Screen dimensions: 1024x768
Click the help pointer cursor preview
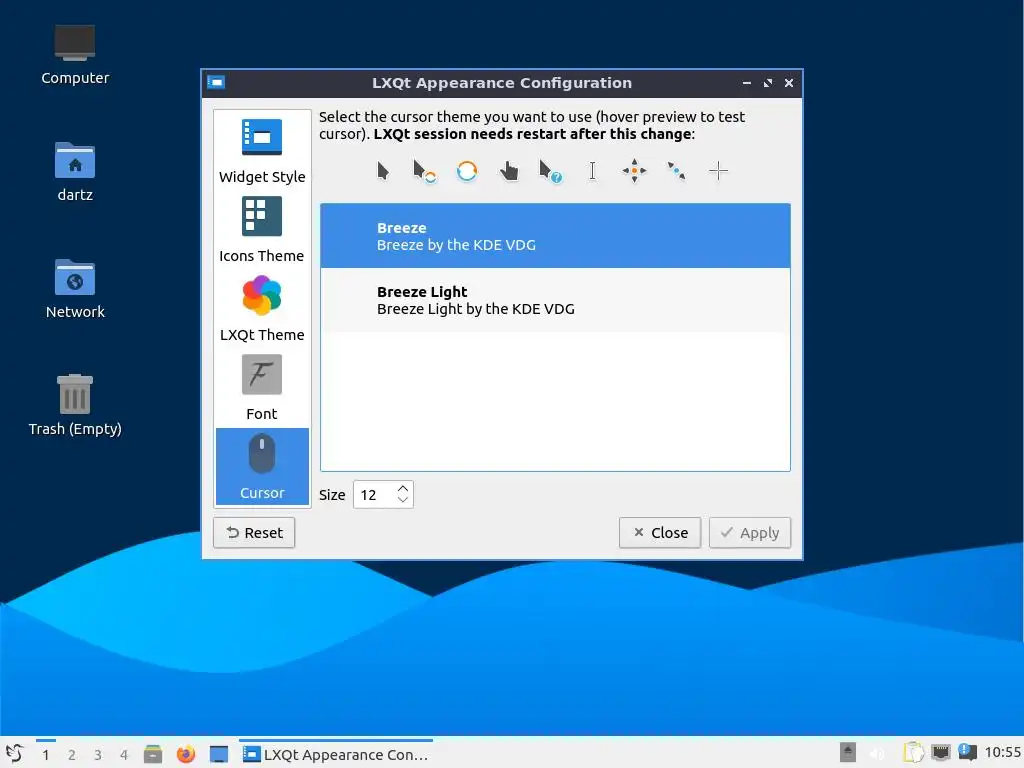click(551, 171)
